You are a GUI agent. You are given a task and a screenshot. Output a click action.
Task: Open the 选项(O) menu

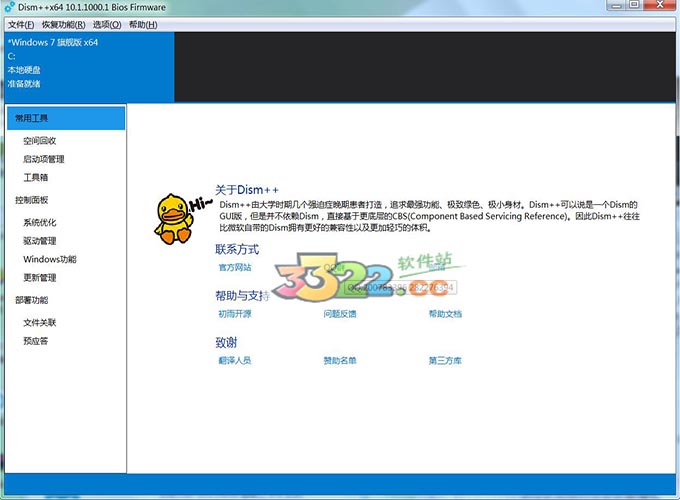tap(107, 25)
